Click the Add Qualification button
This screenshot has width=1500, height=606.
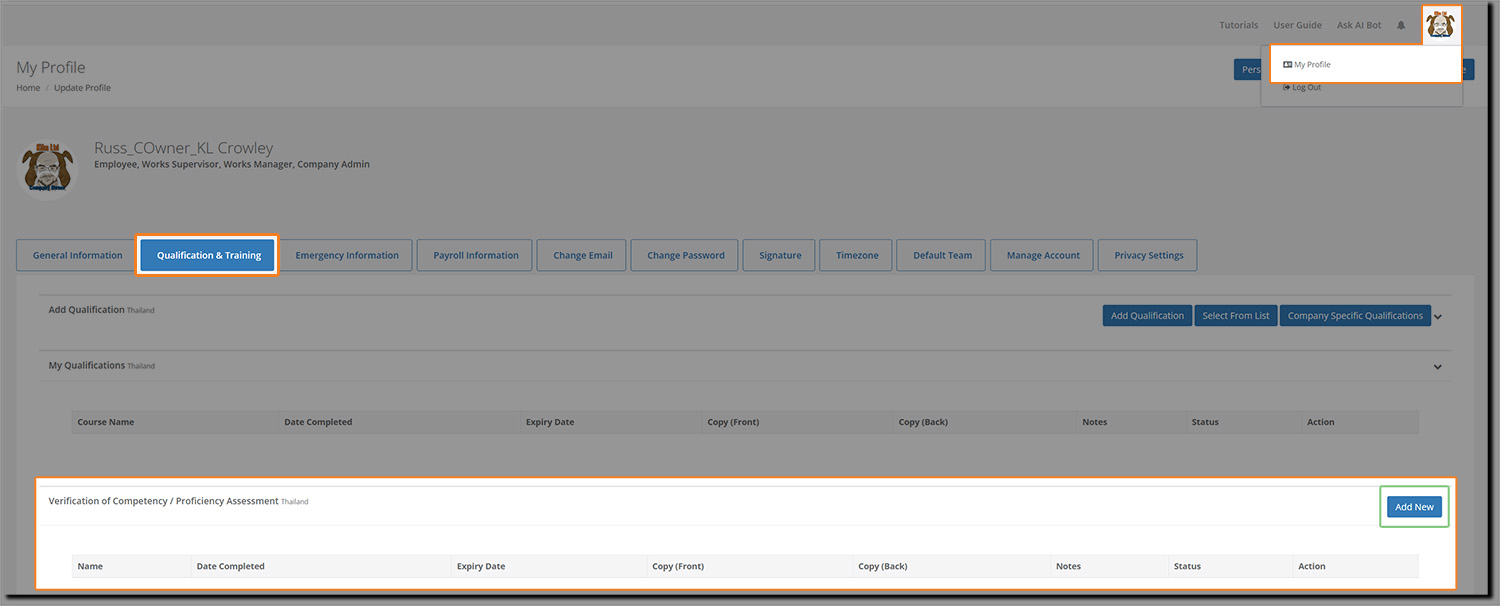[1147, 316]
